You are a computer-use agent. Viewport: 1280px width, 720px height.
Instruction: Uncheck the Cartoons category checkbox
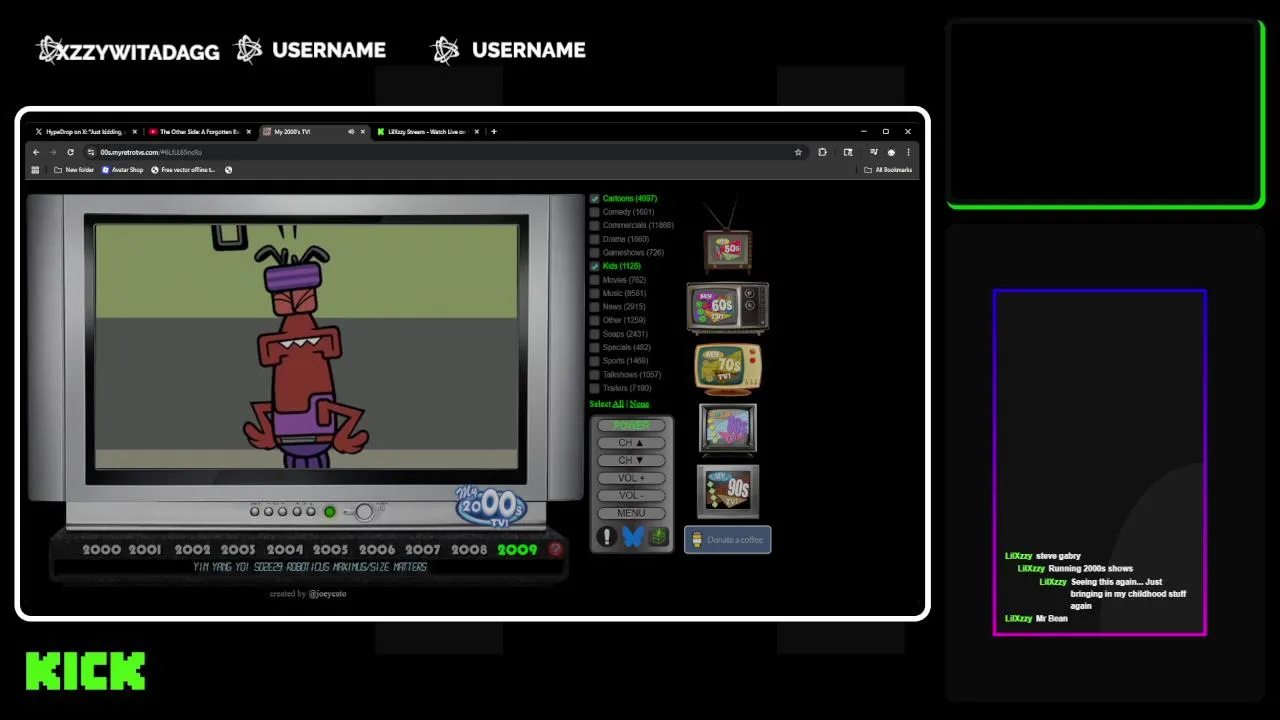click(x=594, y=199)
